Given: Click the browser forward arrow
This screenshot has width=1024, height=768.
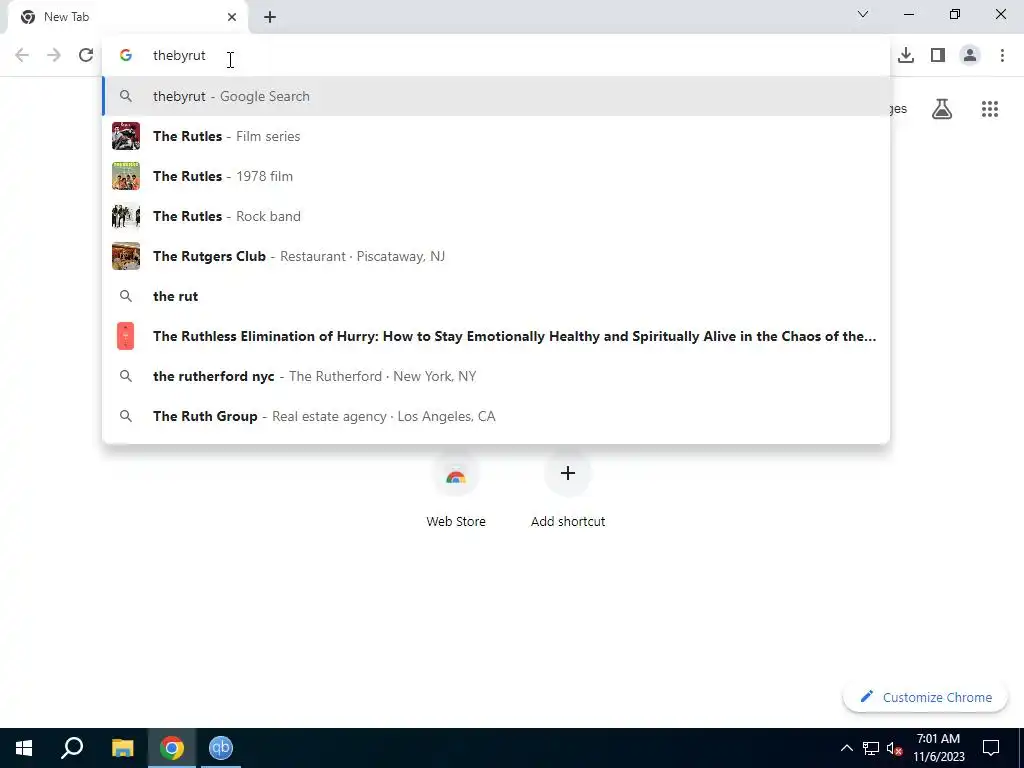Looking at the screenshot, I should 54,55.
